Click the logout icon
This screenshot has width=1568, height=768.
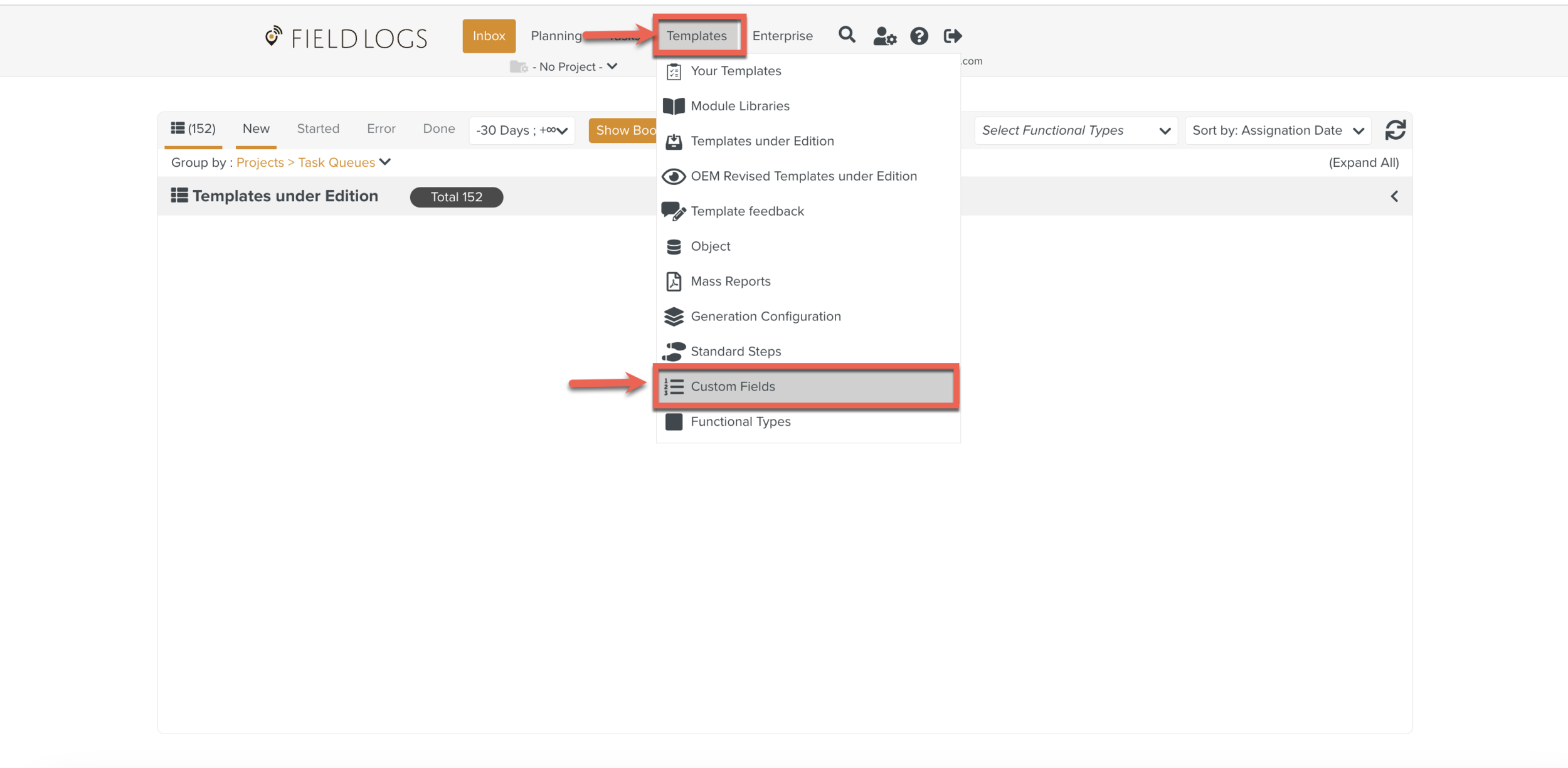click(951, 36)
